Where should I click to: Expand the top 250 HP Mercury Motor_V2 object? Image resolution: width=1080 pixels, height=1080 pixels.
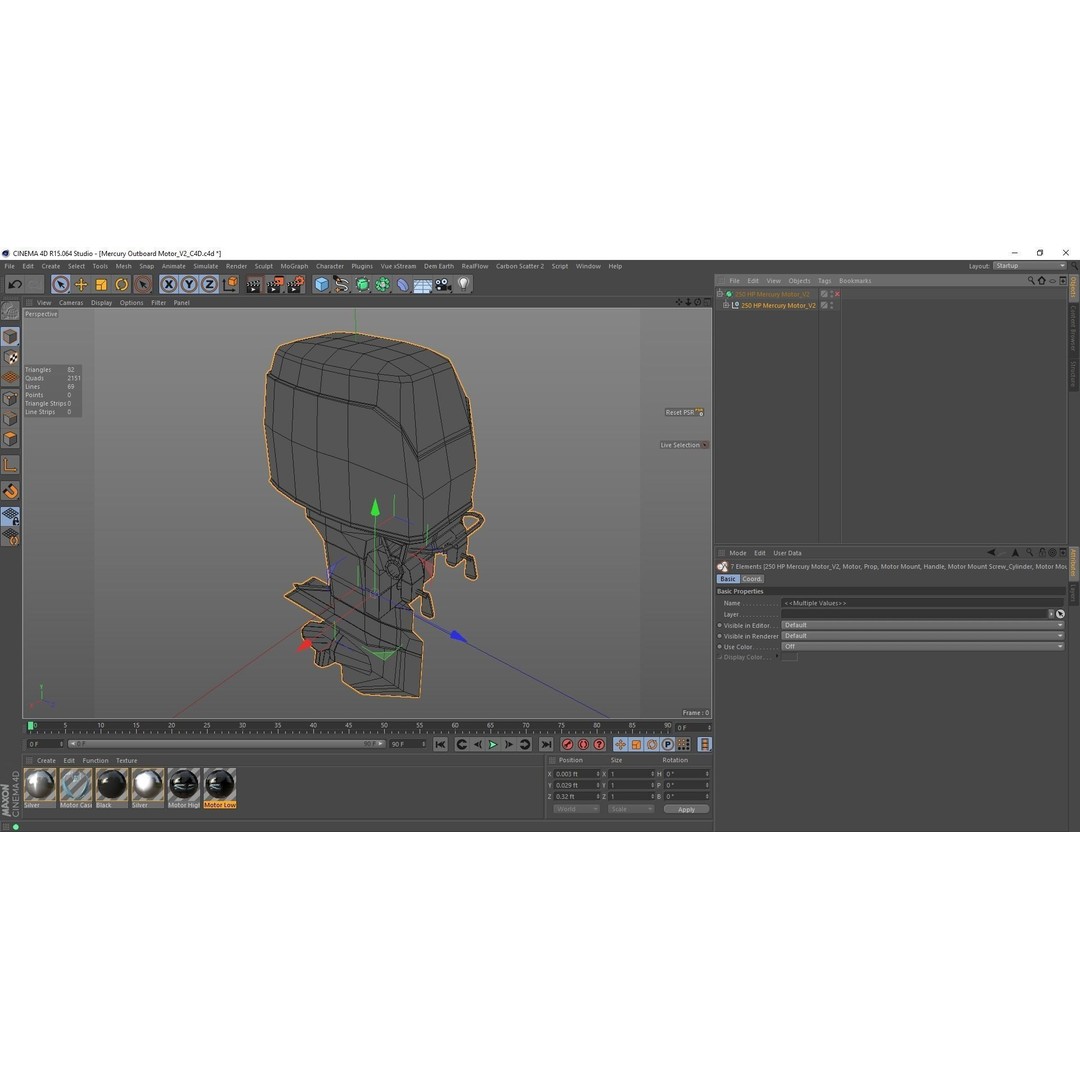[x=720, y=294]
